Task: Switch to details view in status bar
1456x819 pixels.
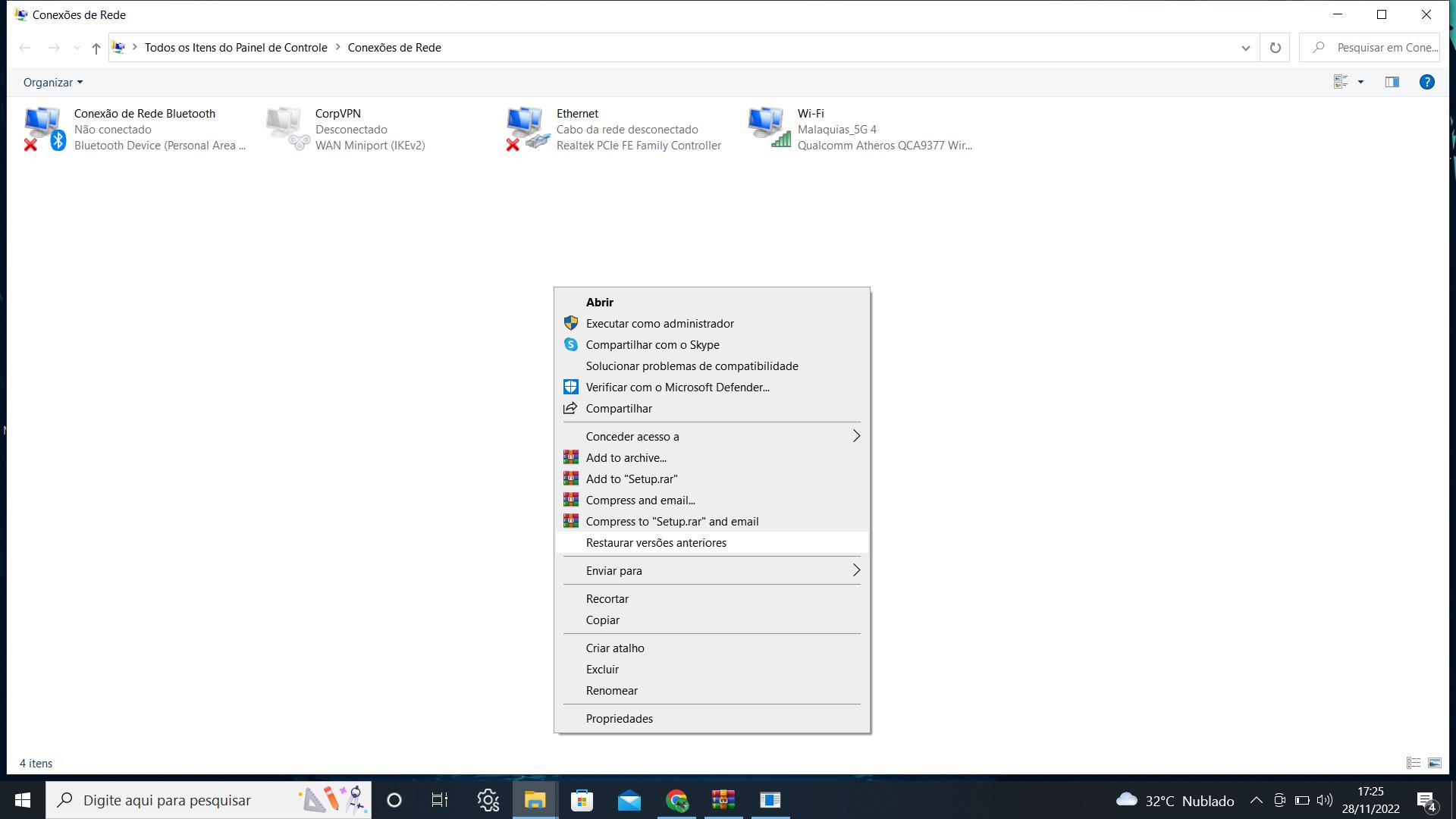Action: click(x=1414, y=763)
